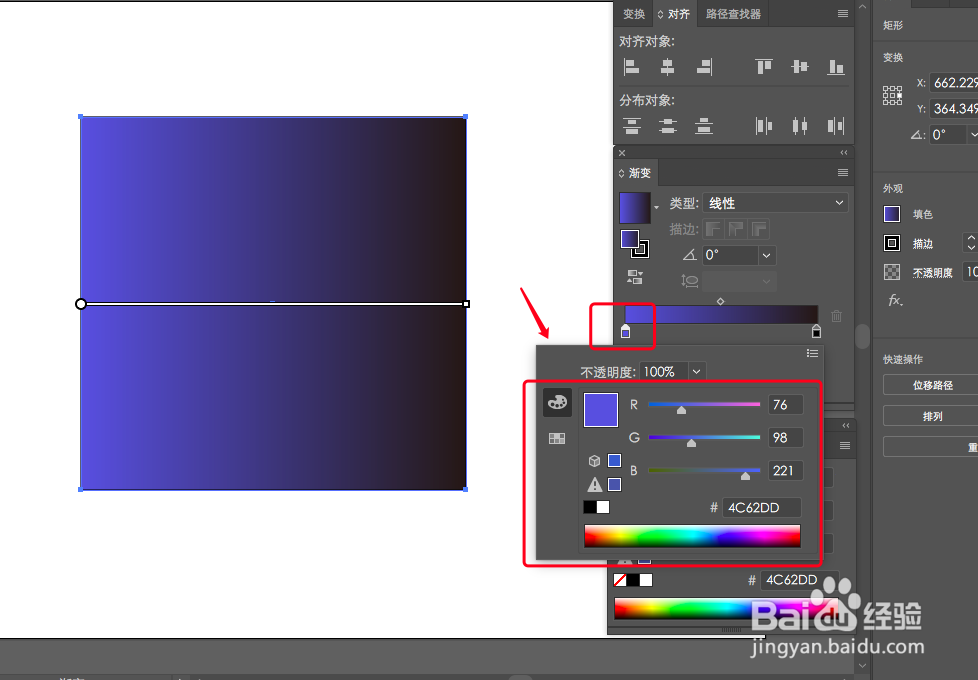This screenshot has height=680, width=978.
Task: Click black-white default swatch in popup
Action: point(596,507)
